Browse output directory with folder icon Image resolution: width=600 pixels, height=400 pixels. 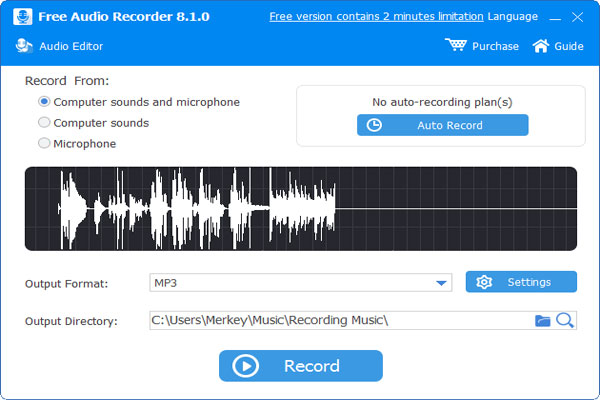543,321
